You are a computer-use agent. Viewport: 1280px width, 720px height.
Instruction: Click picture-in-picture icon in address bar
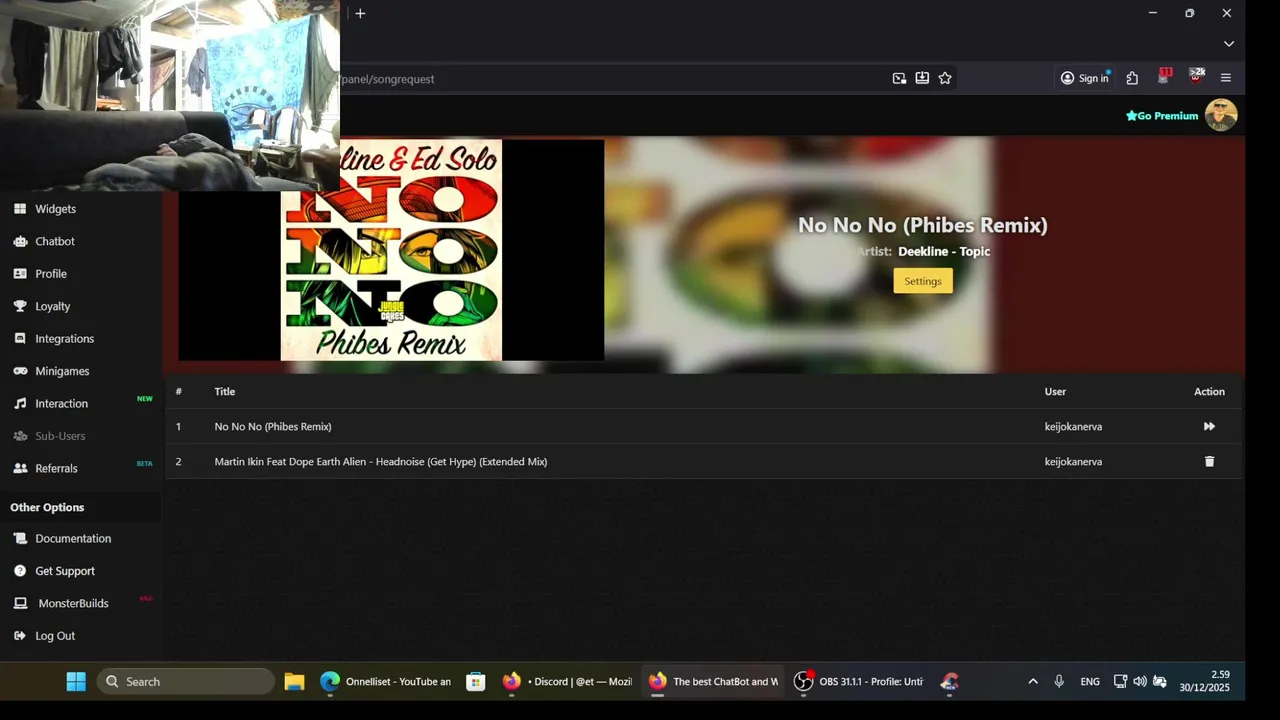pos(899,78)
